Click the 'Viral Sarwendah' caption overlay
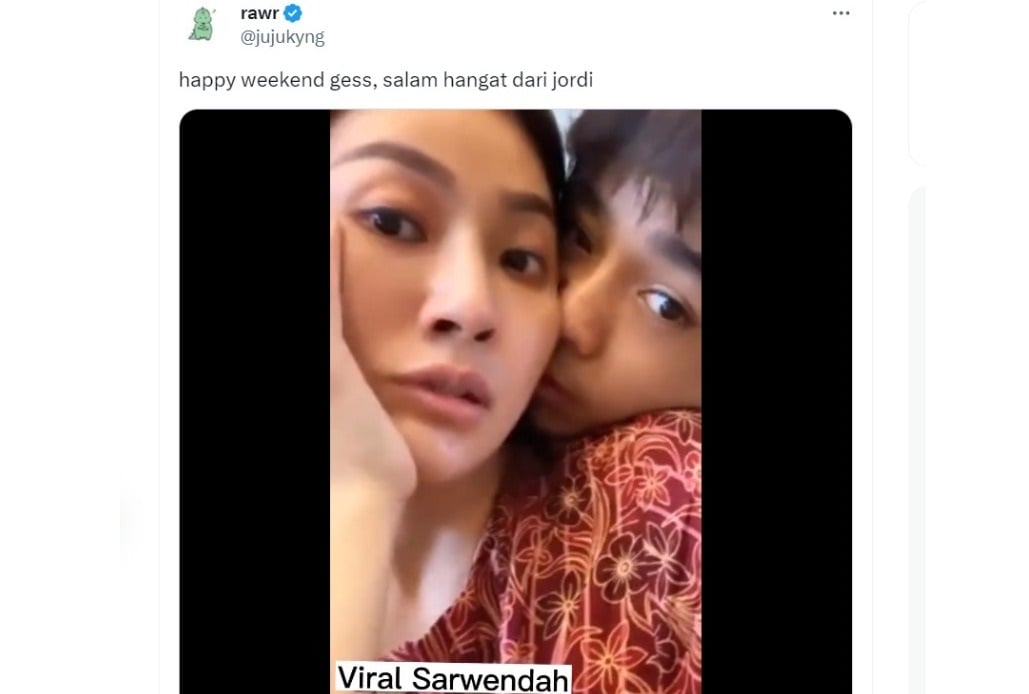Screen dimensions: 1029x694 pos(453,678)
